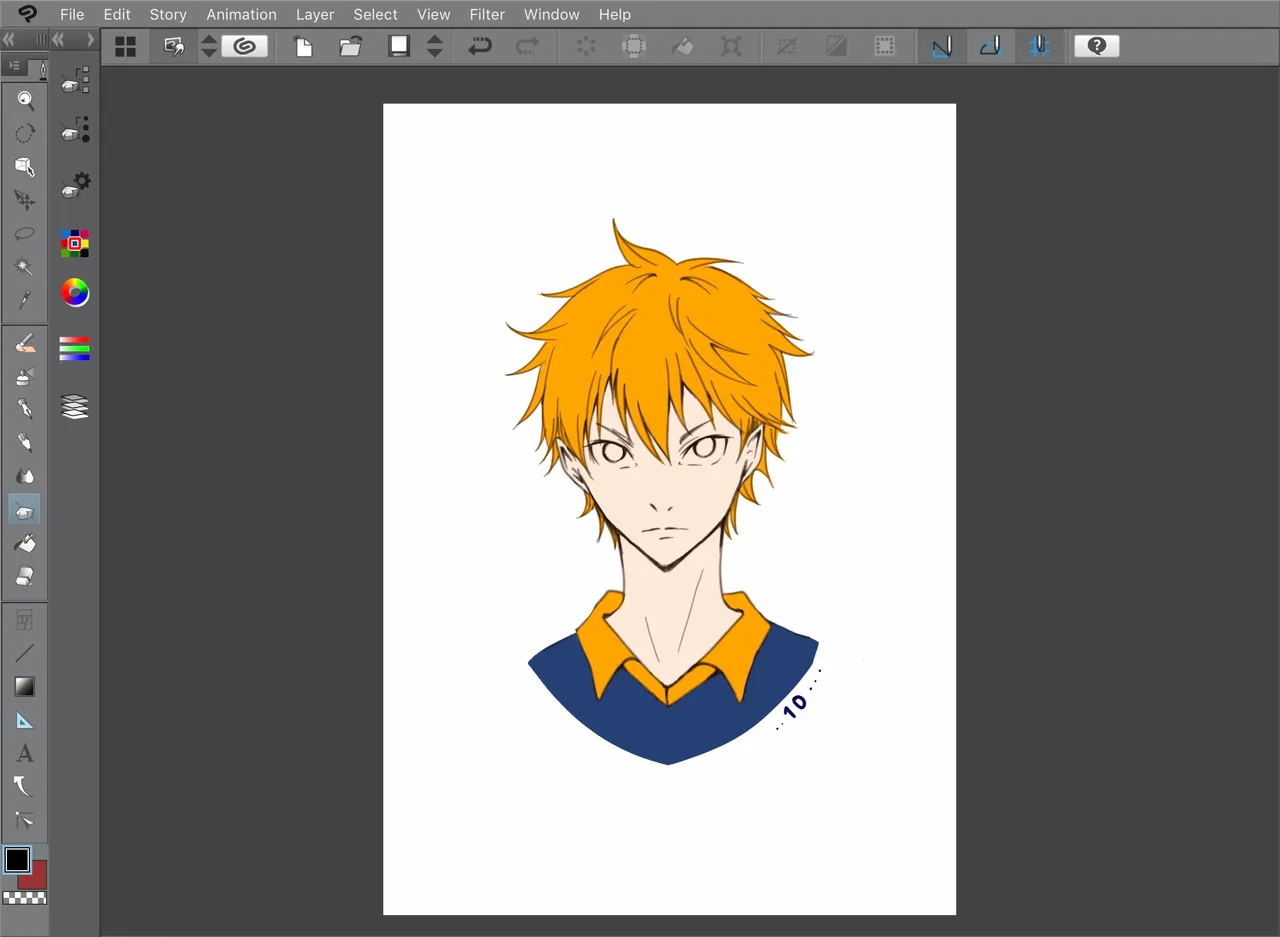The width and height of the screenshot is (1280, 937).
Task: Expand the palette dock with right chevron
Action: (90, 39)
